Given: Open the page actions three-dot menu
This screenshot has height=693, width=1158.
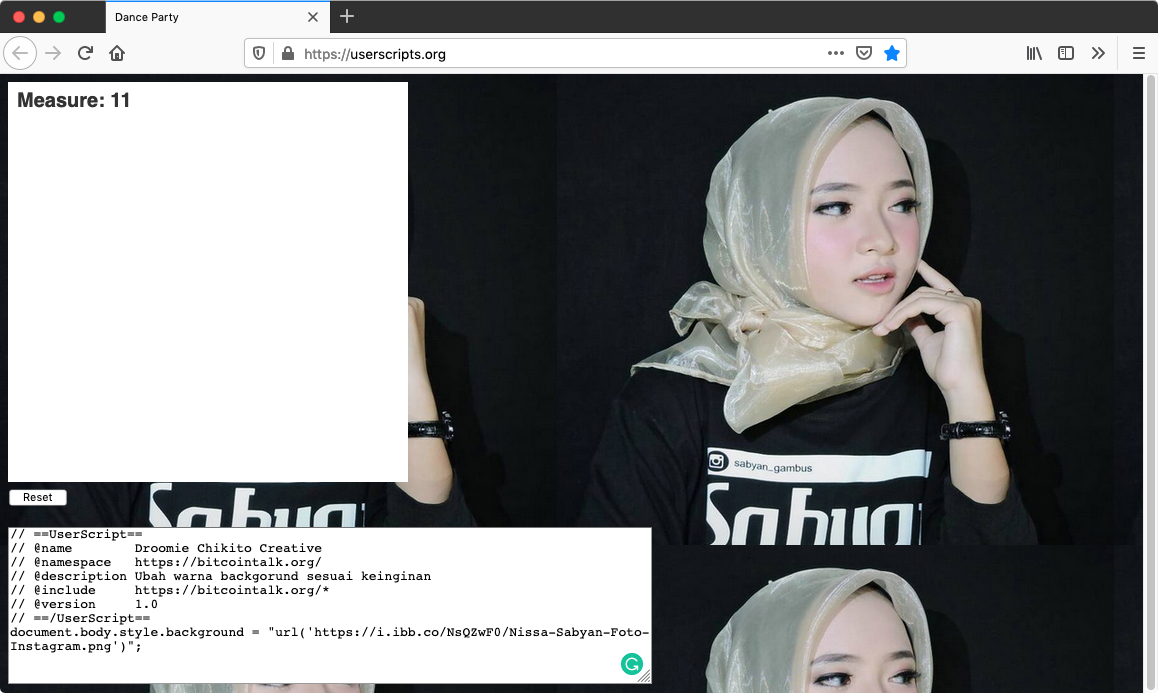Looking at the screenshot, I should pos(835,53).
